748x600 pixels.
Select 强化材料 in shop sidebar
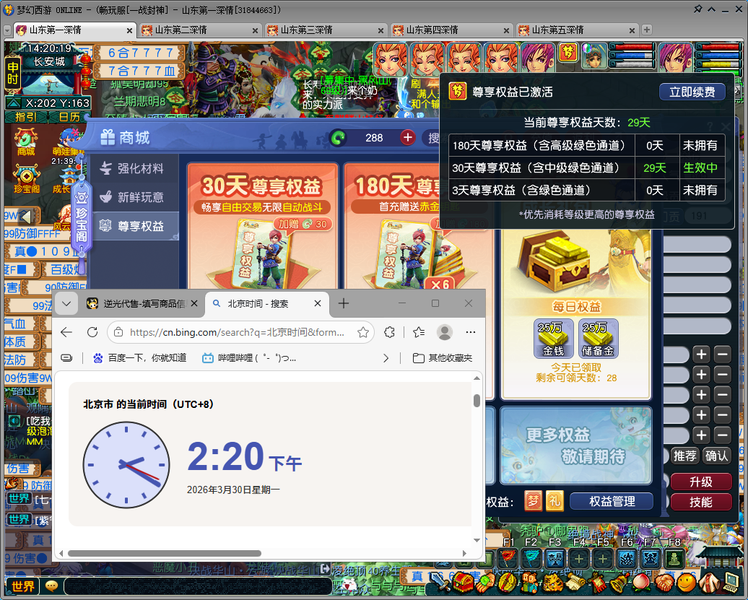click(135, 168)
